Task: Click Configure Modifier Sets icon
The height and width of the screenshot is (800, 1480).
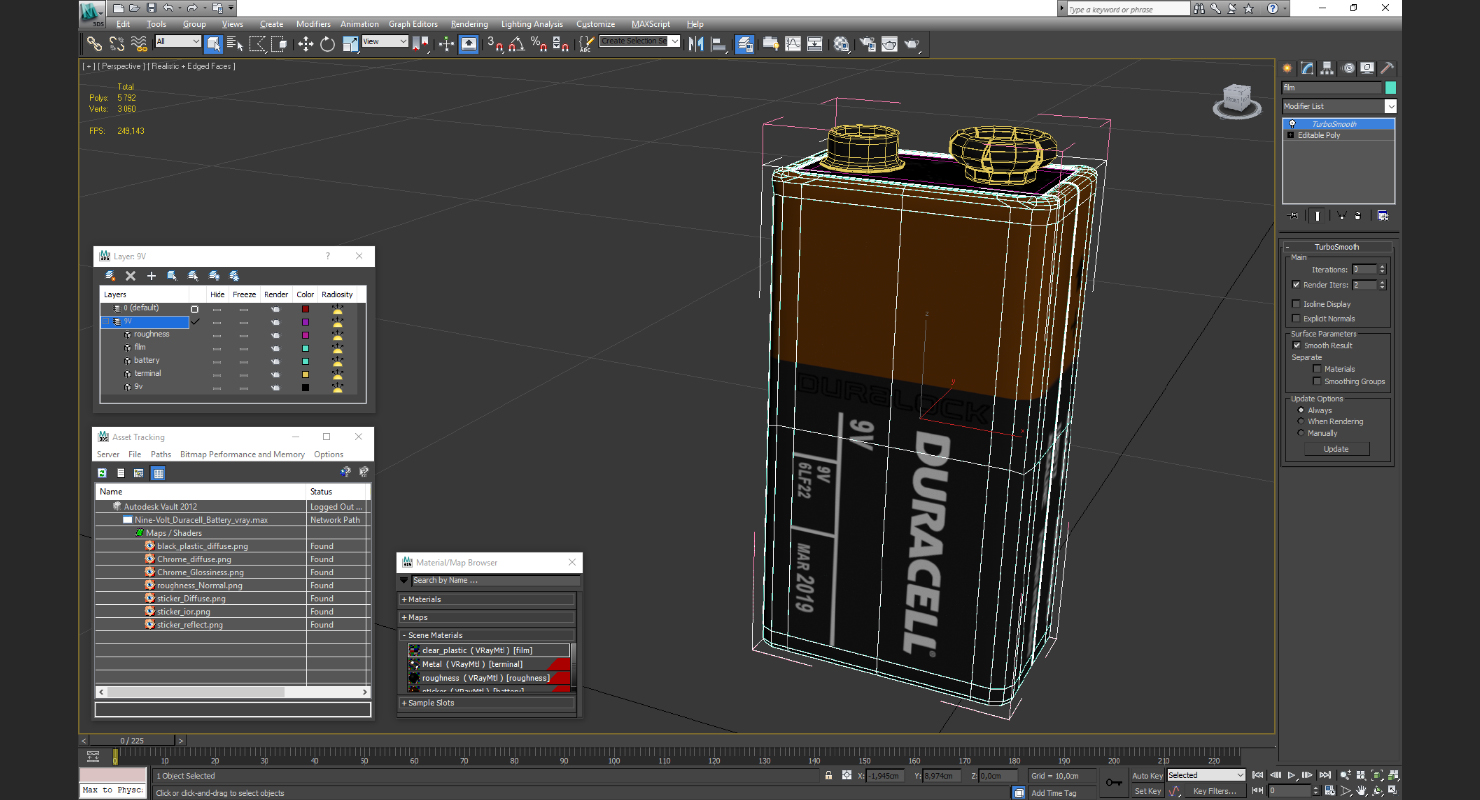Action: pyautogui.click(x=1383, y=215)
